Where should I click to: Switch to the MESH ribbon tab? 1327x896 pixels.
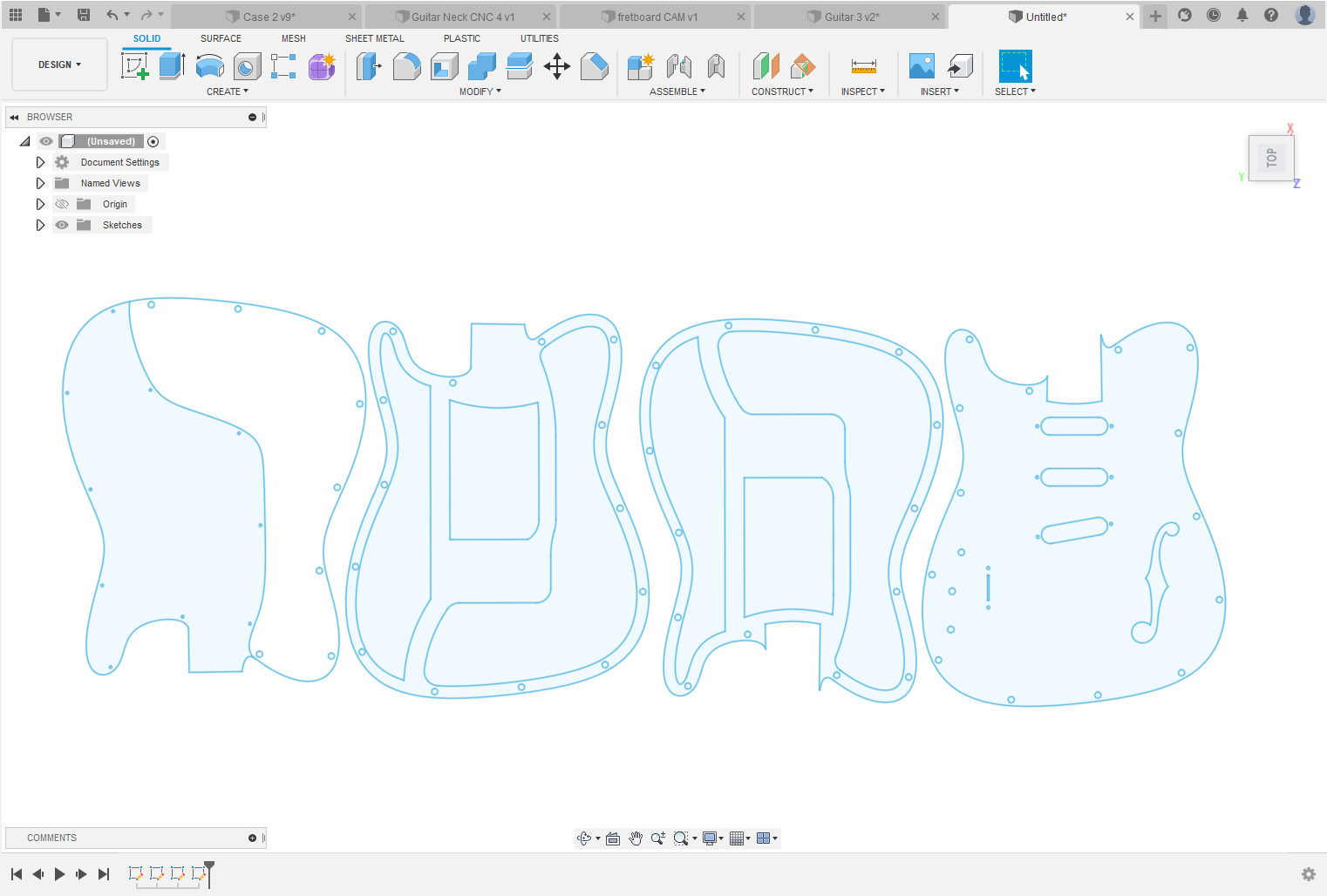click(294, 38)
